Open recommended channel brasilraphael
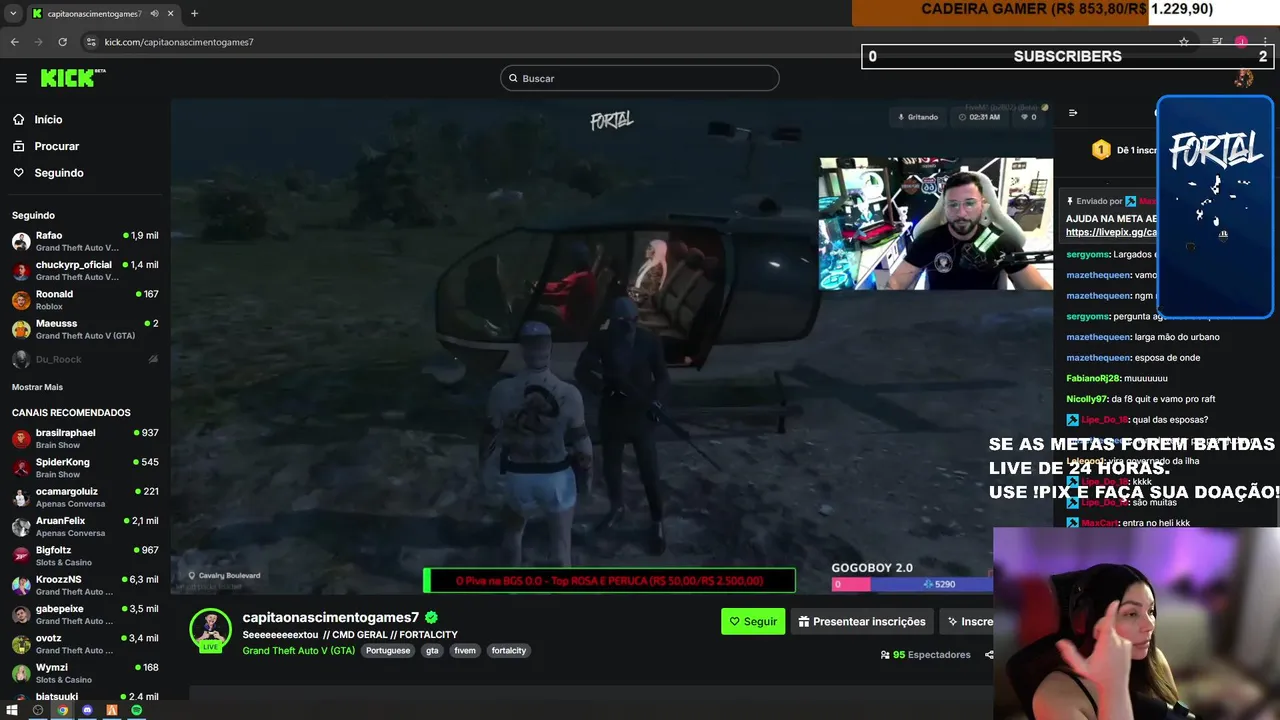Screen dimensions: 1280x720 pos(85,438)
